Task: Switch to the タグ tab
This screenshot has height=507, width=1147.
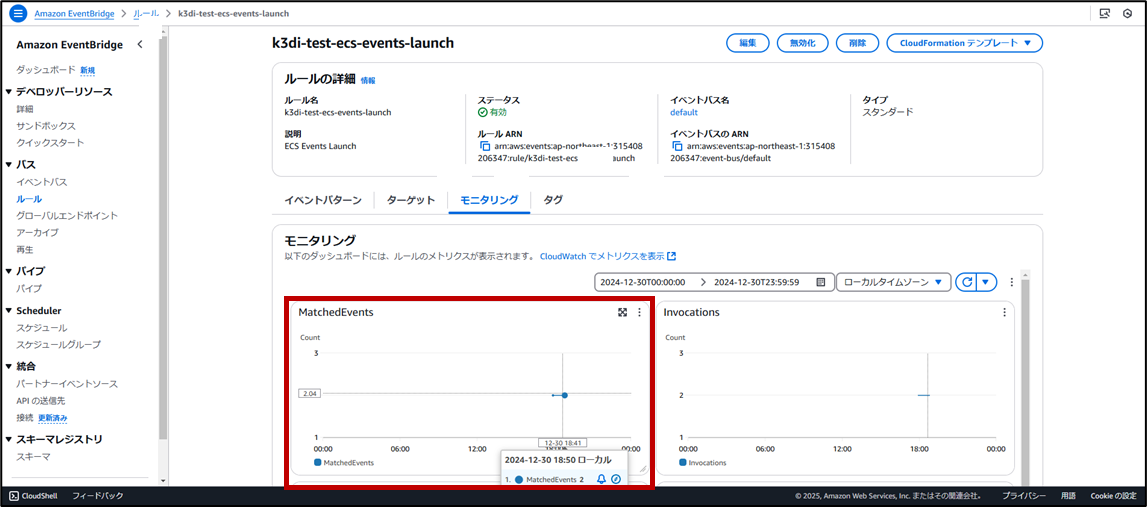Action: coord(553,200)
